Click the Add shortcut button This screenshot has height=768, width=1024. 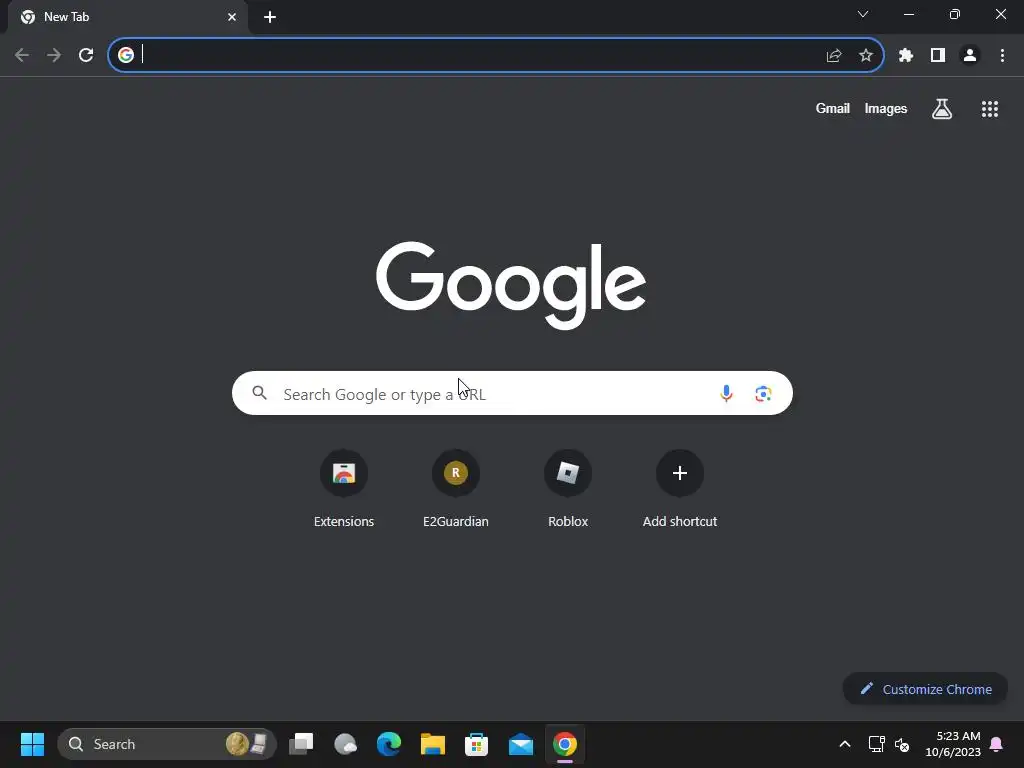tap(680, 488)
